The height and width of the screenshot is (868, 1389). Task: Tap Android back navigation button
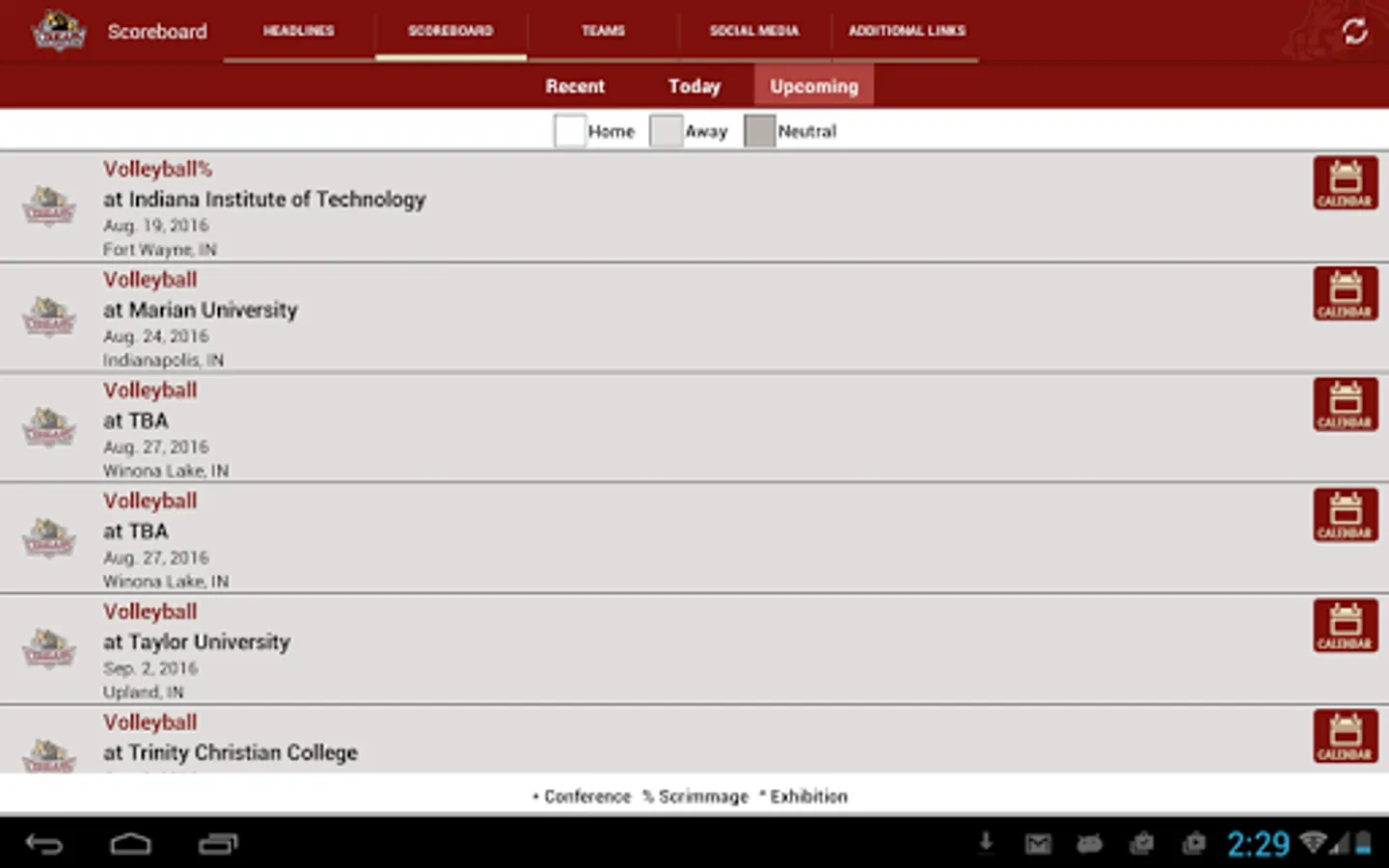coord(44,845)
